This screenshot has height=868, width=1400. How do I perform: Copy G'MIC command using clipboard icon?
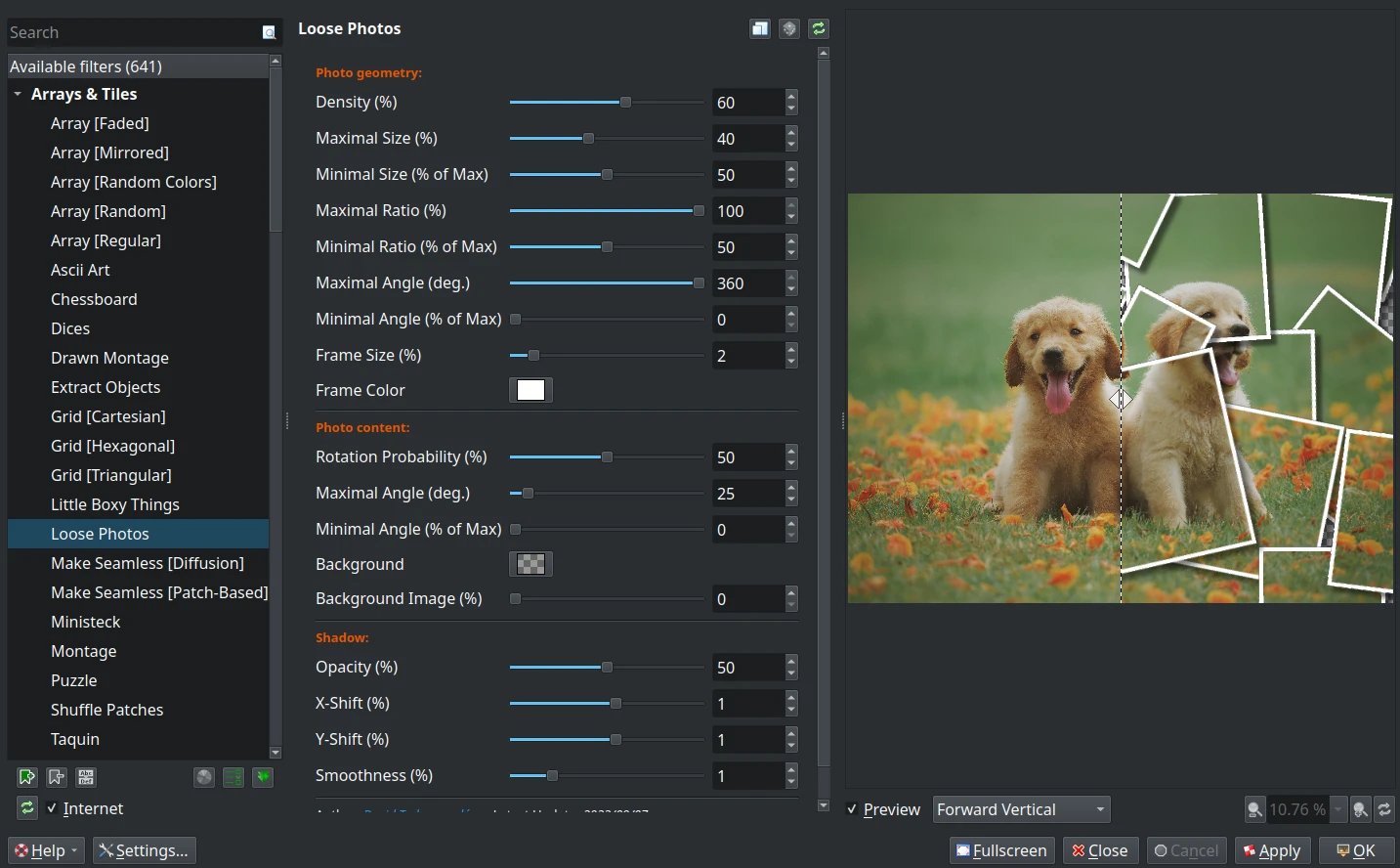(x=760, y=28)
